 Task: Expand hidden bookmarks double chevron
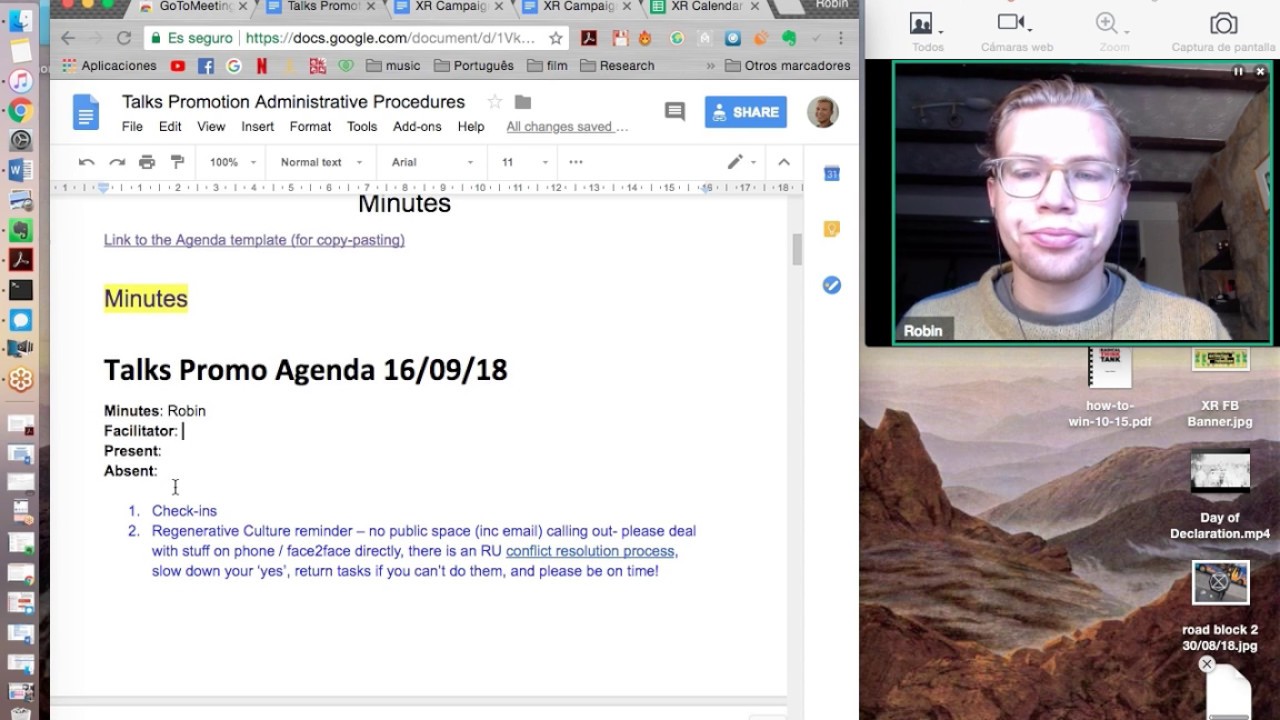pos(711,66)
